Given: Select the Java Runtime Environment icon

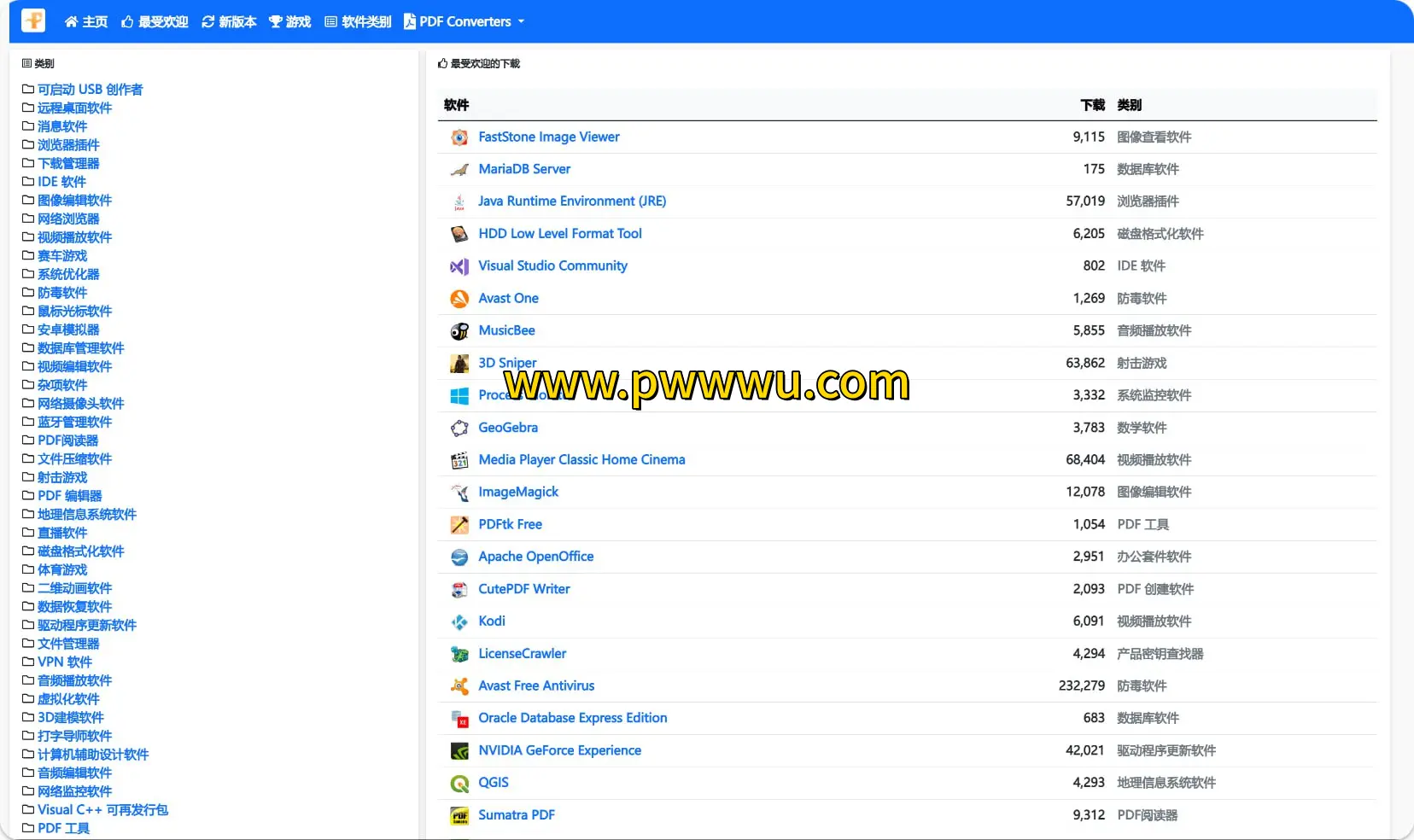Looking at the screenshot, I should pos(459,201).
